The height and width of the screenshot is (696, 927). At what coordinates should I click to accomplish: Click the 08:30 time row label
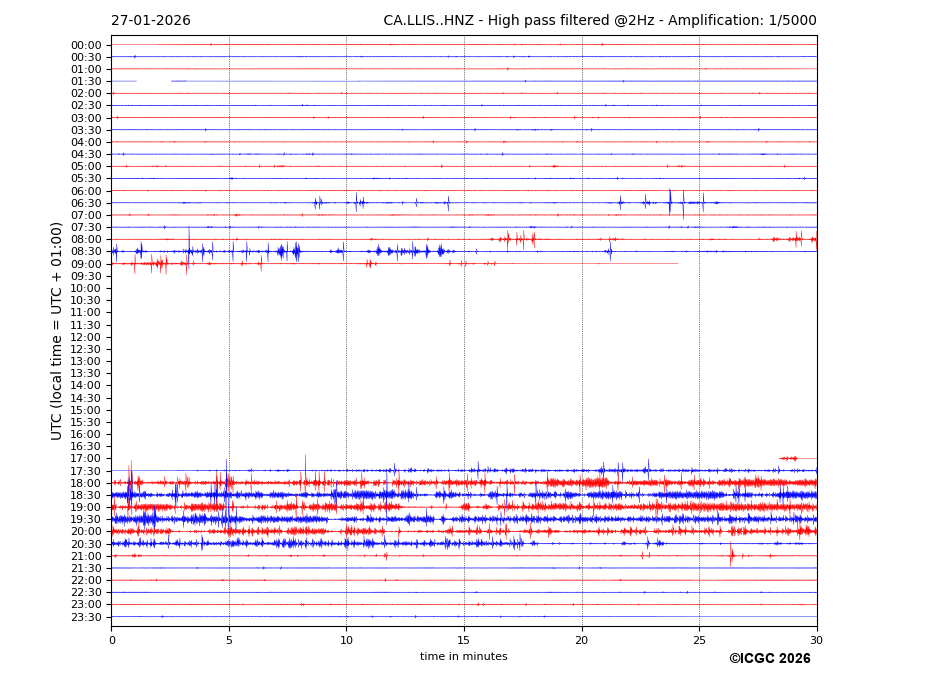coord(86,252)
